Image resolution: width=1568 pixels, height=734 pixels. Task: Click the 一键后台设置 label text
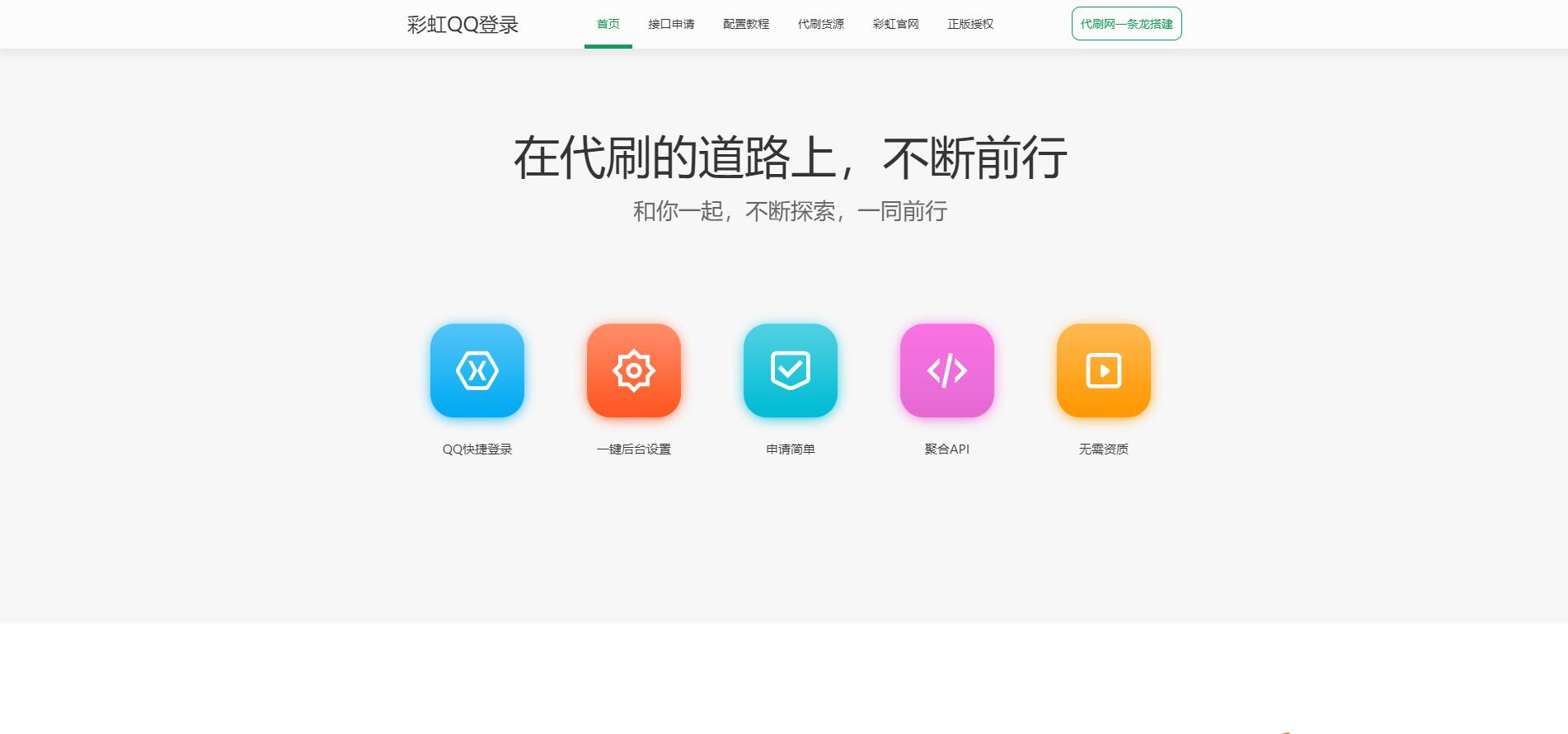[x=634, y=449]
